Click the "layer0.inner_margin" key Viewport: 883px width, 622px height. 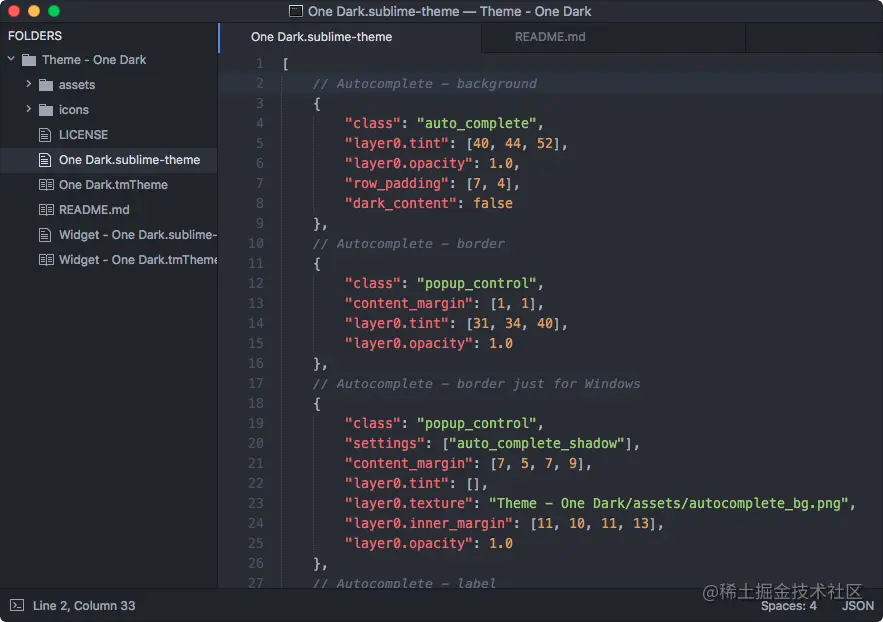click(x=429, y=523)
